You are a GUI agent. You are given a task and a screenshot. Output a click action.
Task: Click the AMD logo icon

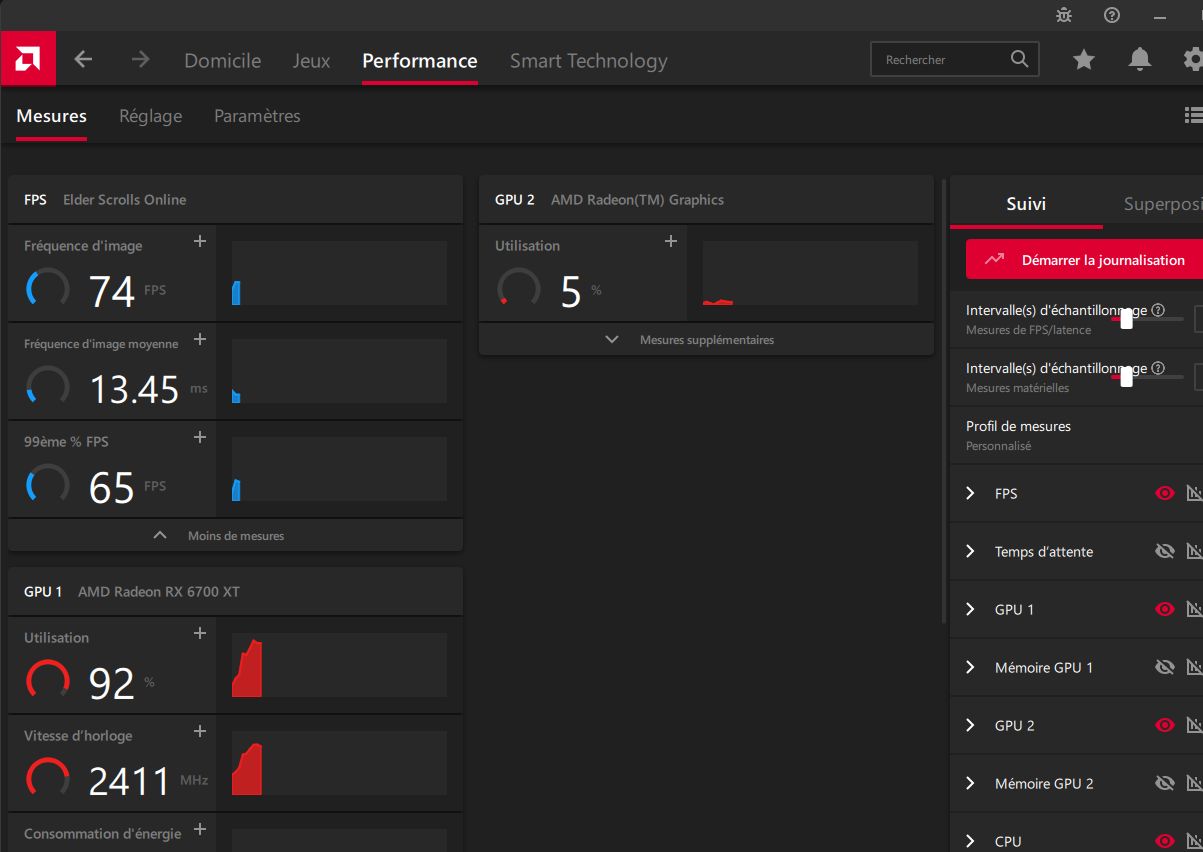pos(27,60)
